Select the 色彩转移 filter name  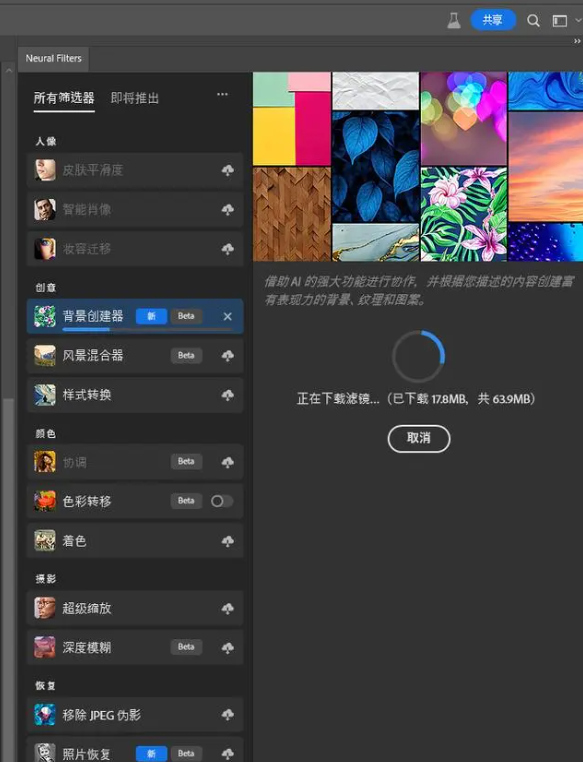86,502
